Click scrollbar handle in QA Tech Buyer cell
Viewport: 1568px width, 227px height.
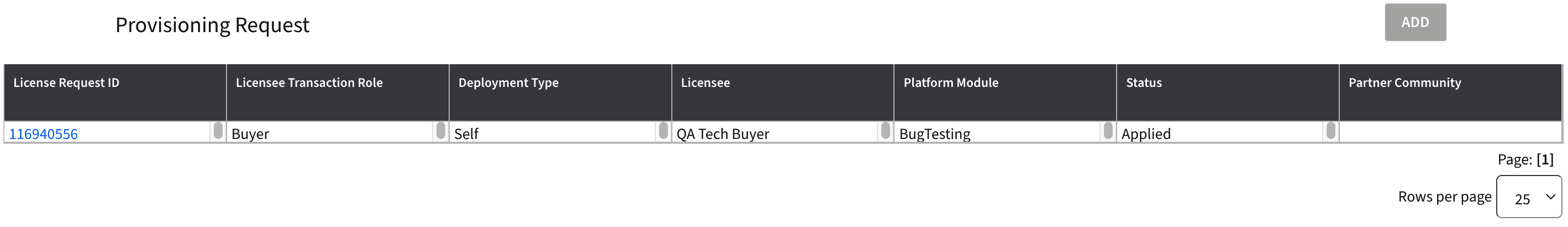tap(886, 131)
